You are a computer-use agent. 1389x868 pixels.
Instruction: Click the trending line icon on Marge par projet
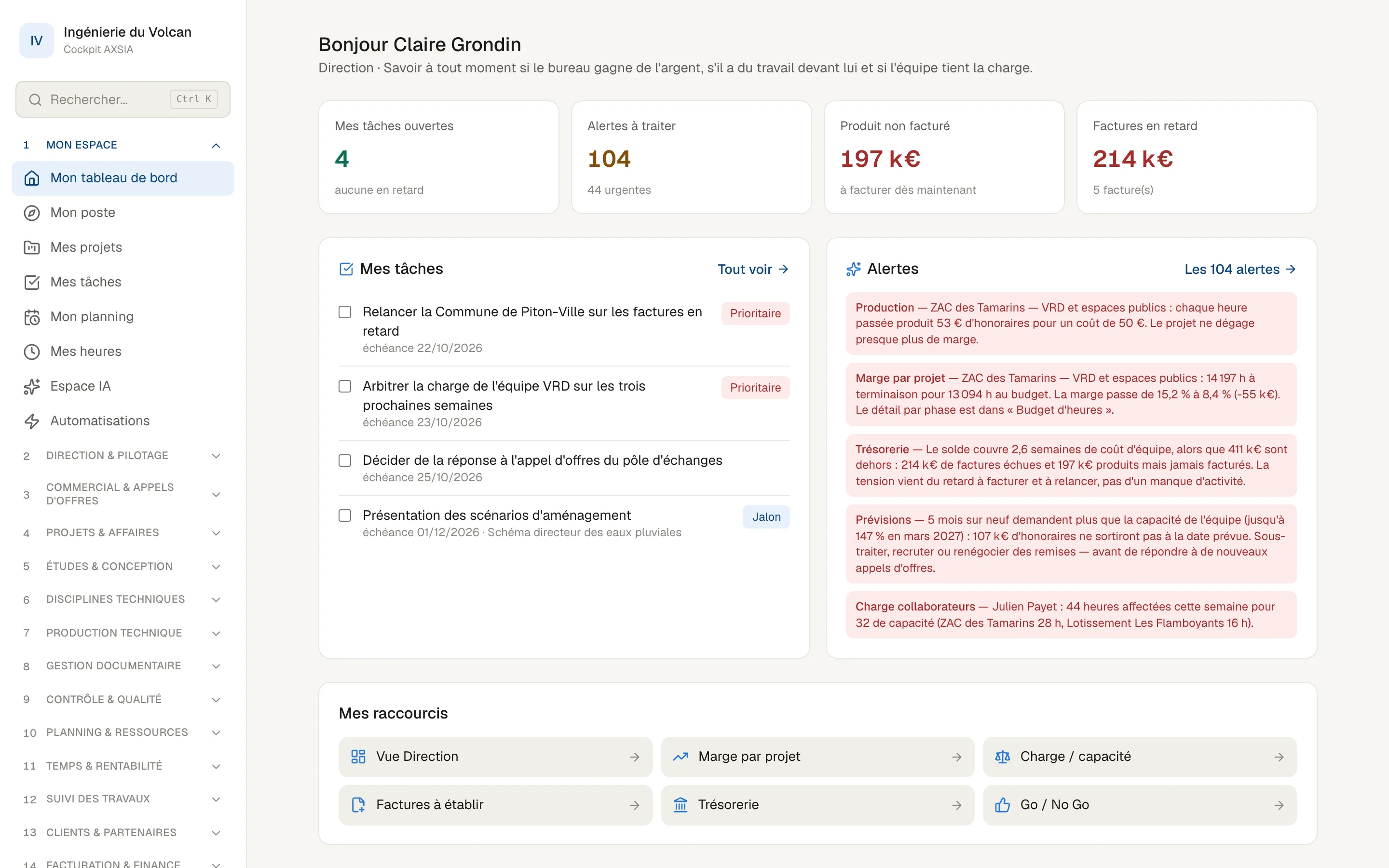pos(680,757)
